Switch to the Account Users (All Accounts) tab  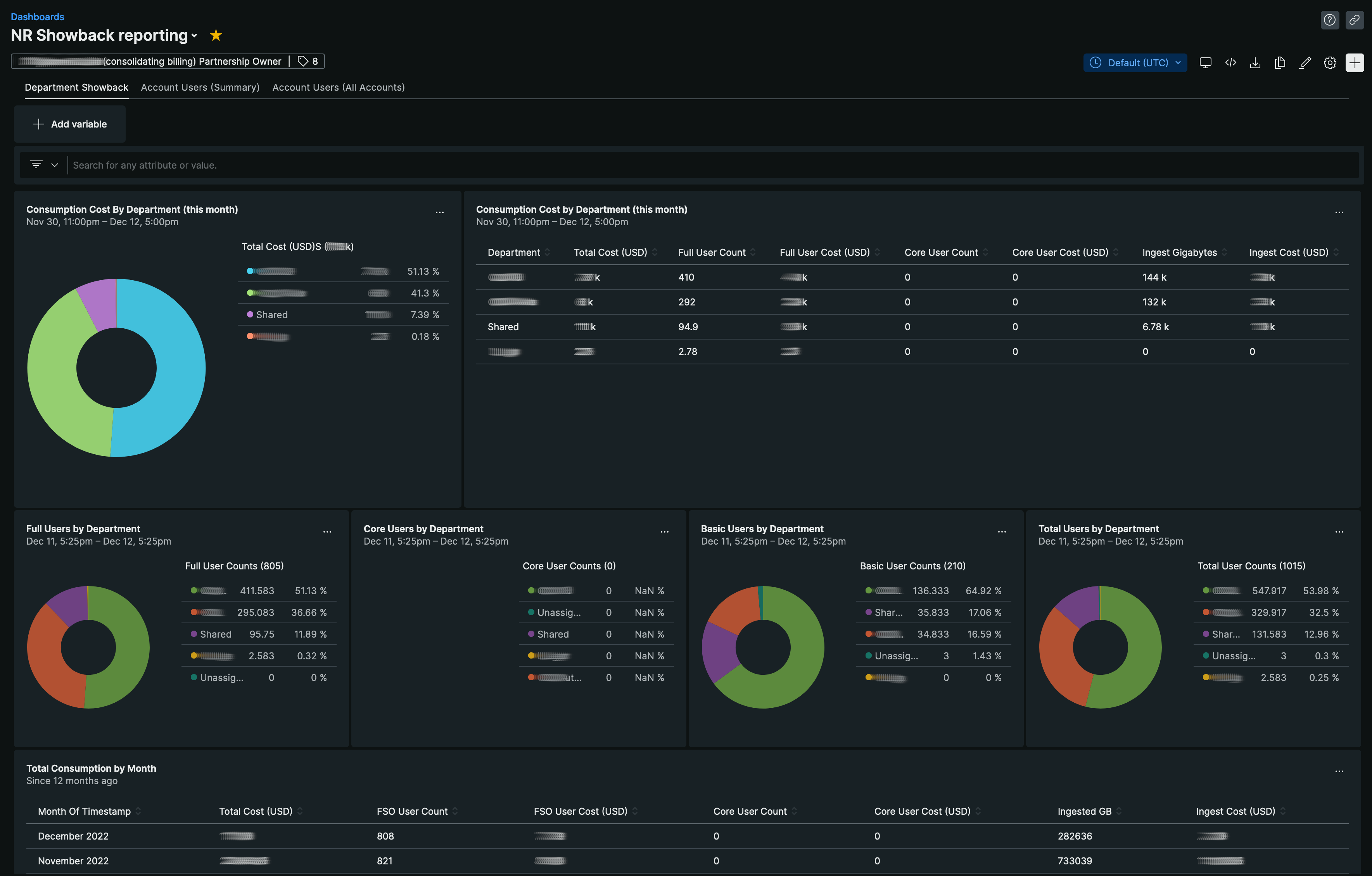(x=339, y=87)
